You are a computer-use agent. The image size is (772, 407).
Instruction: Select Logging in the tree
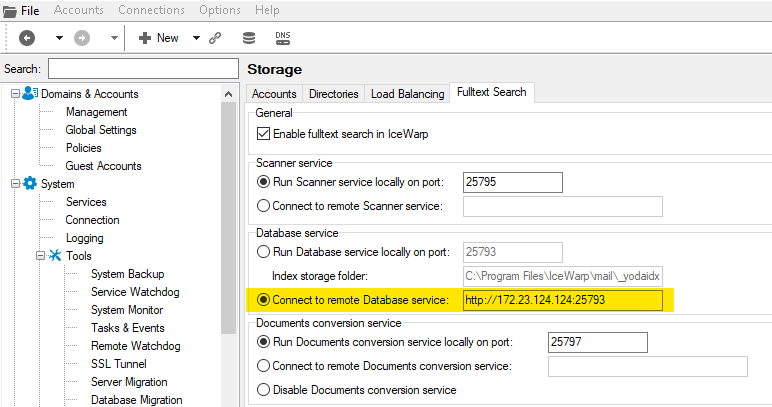(85, 238)
